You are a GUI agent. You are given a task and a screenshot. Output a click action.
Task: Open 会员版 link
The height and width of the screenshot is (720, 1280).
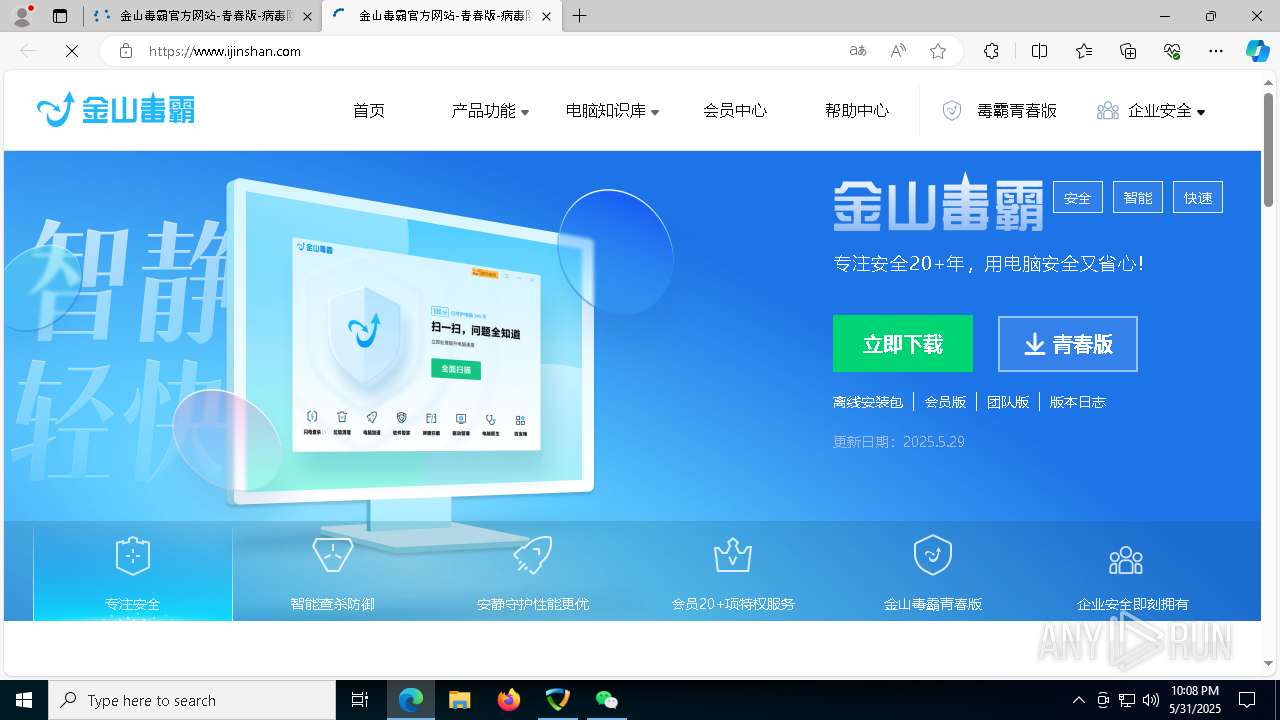coord(945,402)
